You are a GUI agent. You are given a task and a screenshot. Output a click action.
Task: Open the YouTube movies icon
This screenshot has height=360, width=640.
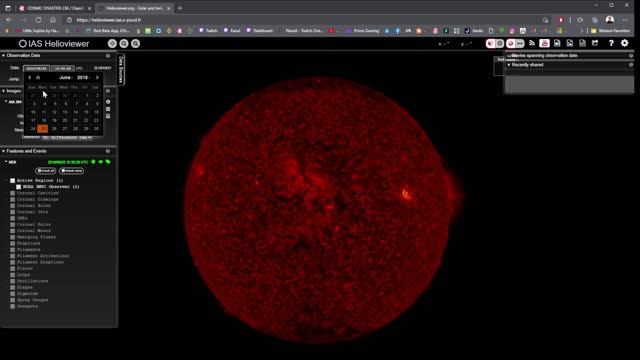tap(544, 43)
